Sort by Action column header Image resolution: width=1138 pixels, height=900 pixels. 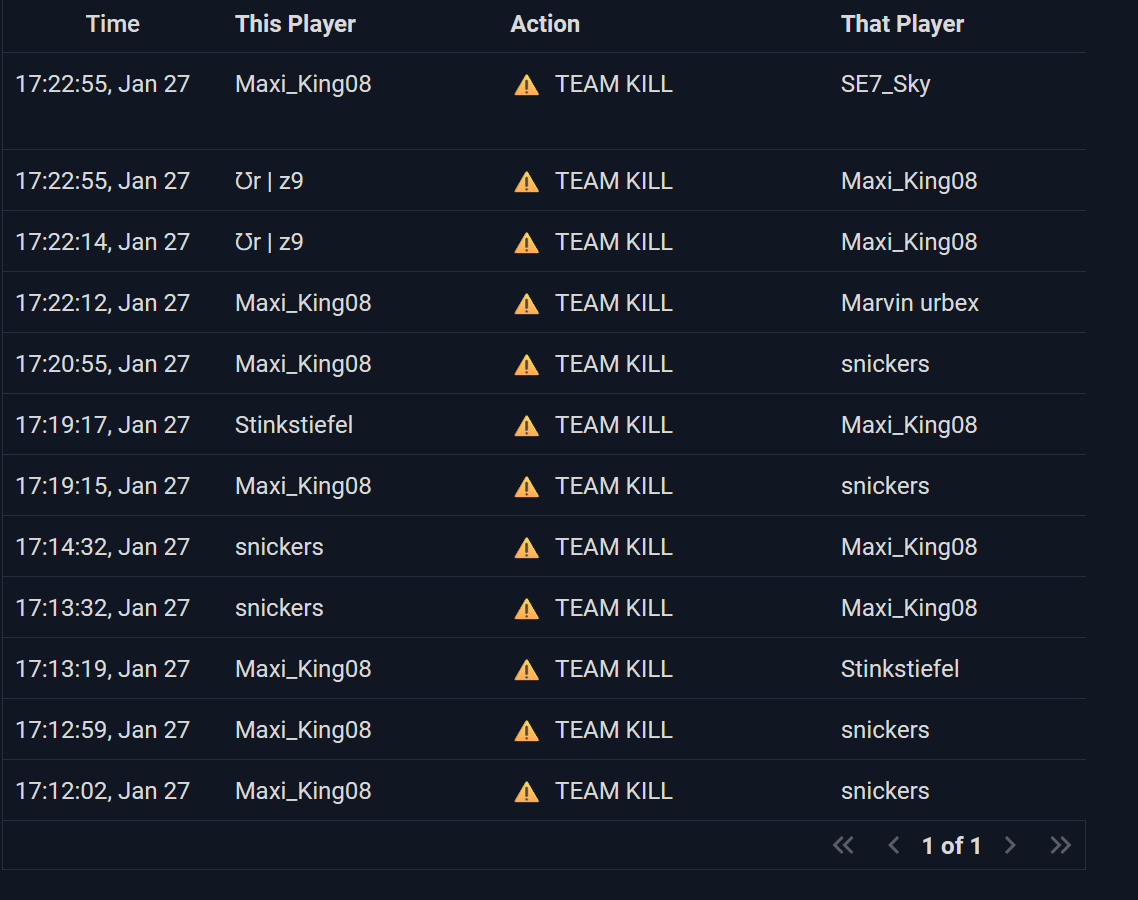click(x=545, y=24)
